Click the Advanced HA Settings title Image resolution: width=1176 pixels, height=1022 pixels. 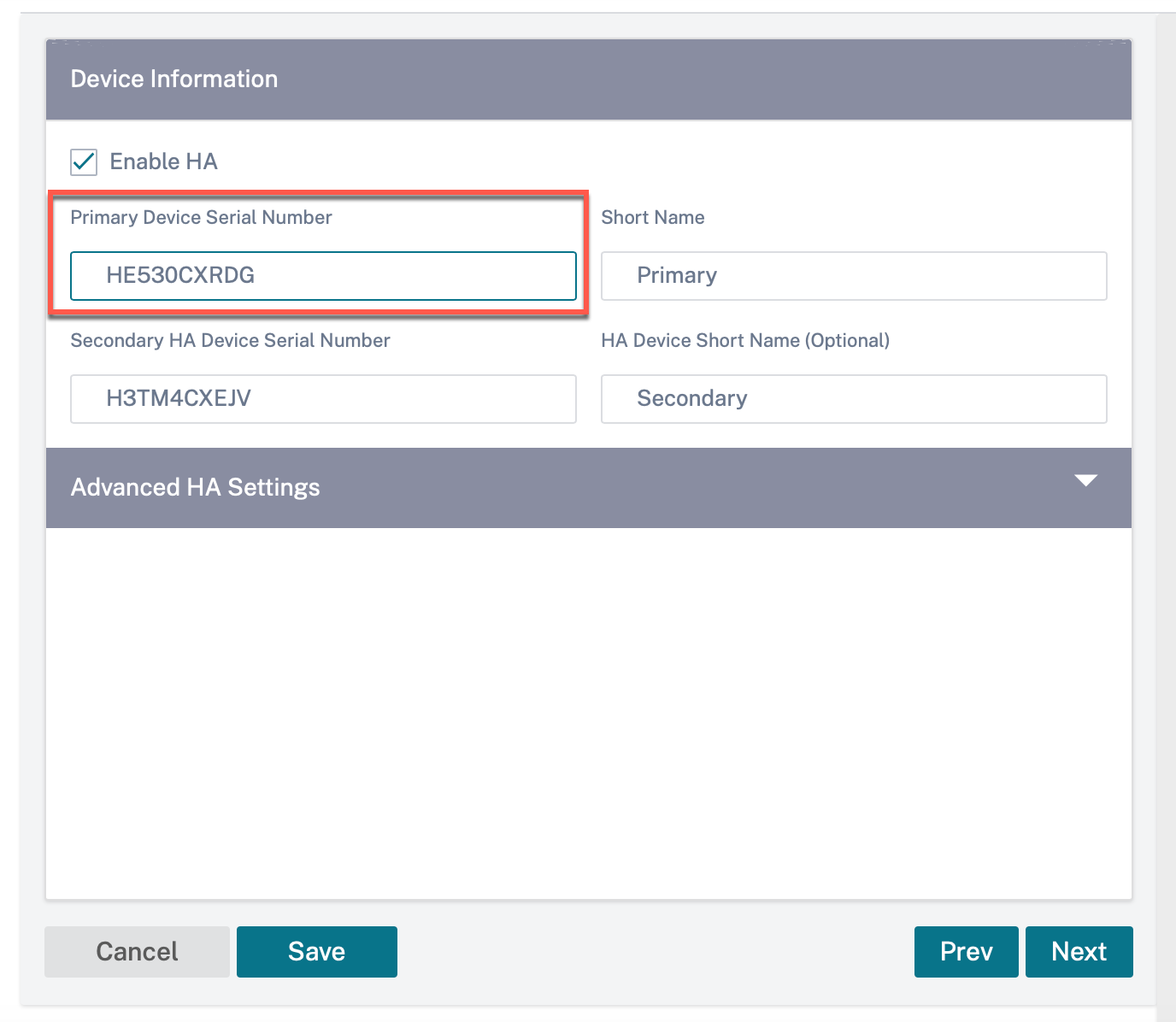[x=196, y=487]
